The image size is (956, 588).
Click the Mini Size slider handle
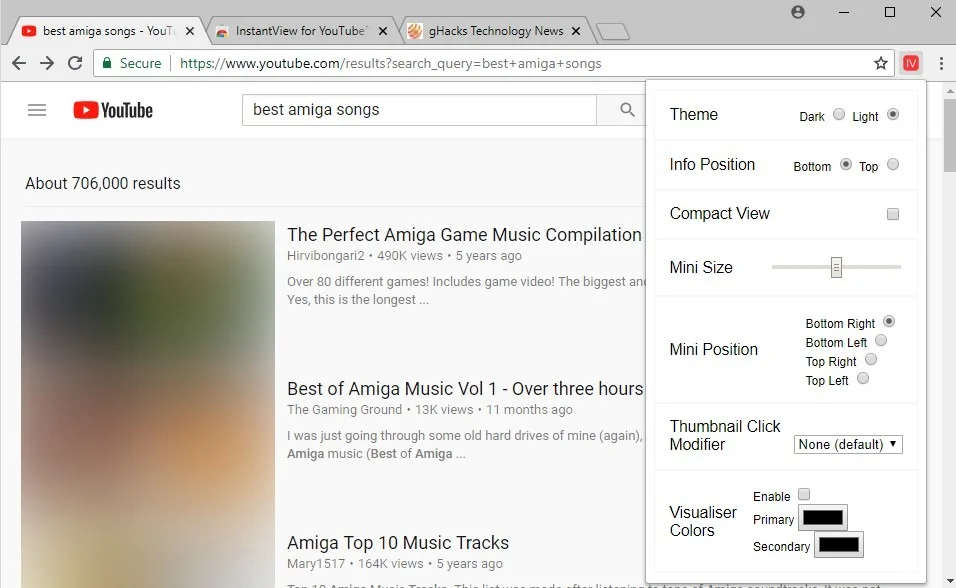836,267
